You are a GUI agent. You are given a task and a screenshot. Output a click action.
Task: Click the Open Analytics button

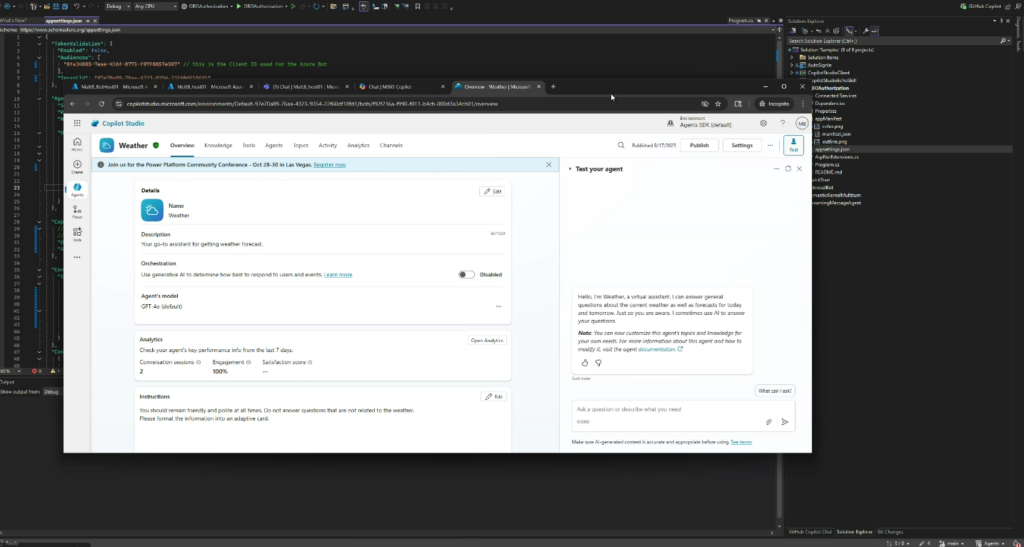(487, 340)
